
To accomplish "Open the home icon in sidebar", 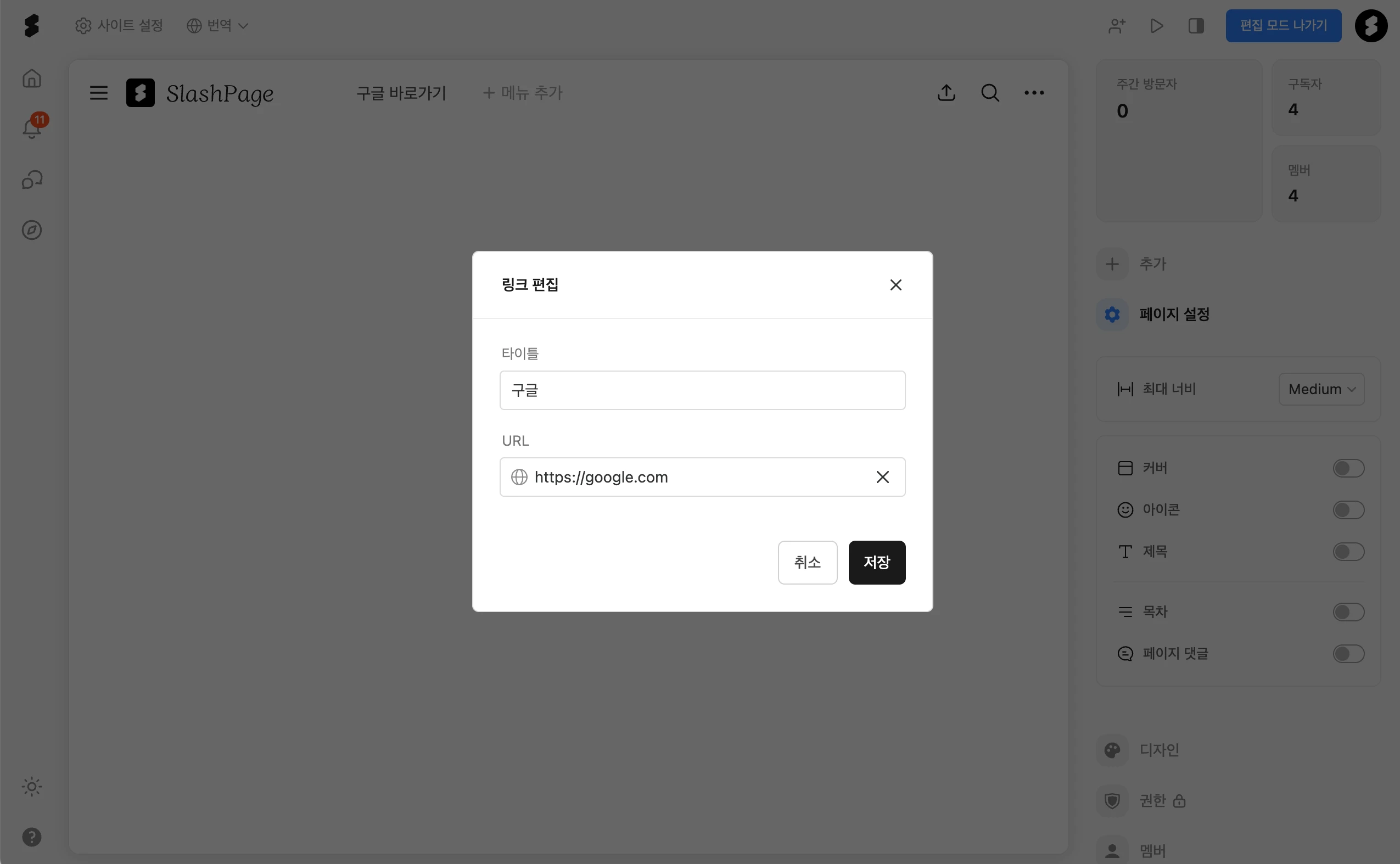I will coord(32,78).
